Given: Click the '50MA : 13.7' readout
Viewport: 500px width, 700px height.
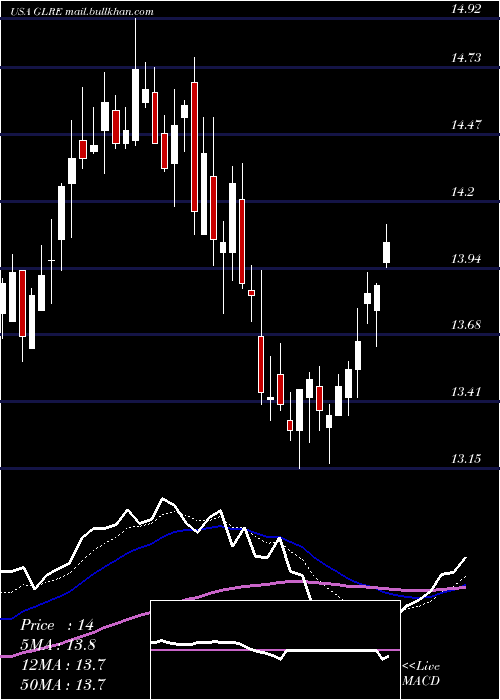Looking at the screenshot, I should coord(63,684).
